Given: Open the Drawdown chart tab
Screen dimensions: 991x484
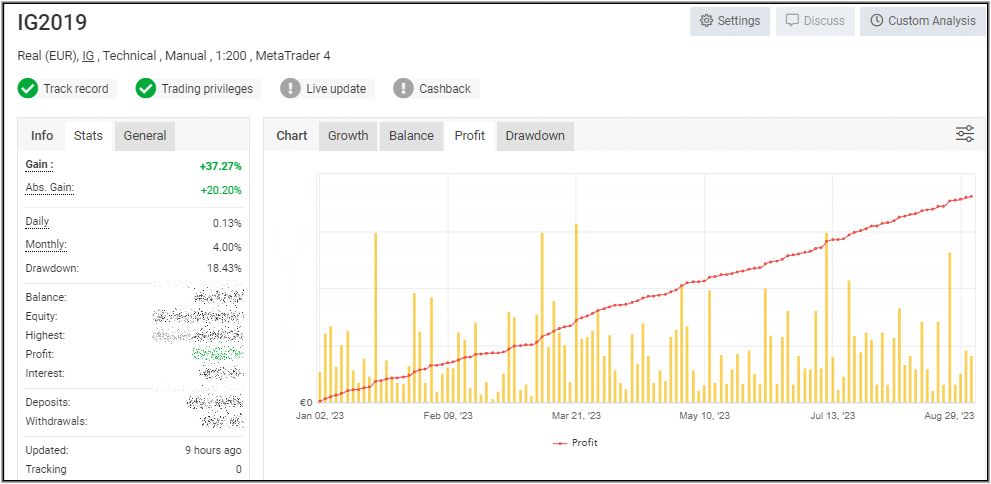Looking at the screenshot, I should click(x=534, y=136).
